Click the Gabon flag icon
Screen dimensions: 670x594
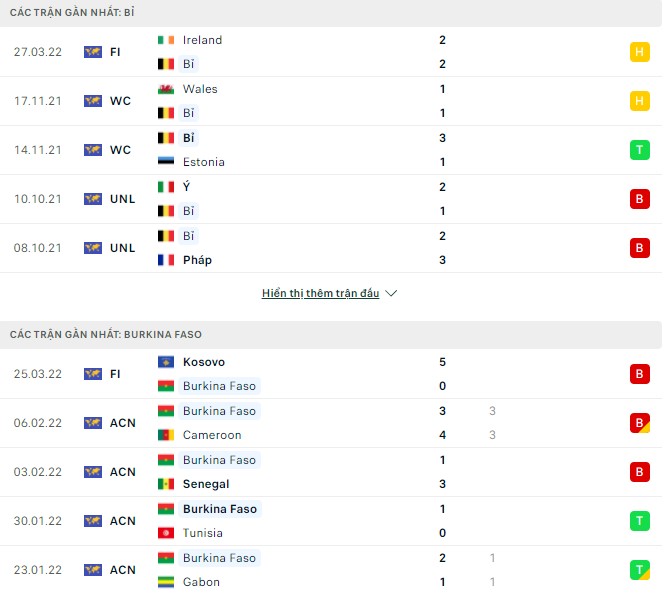(x=166, y=582)
